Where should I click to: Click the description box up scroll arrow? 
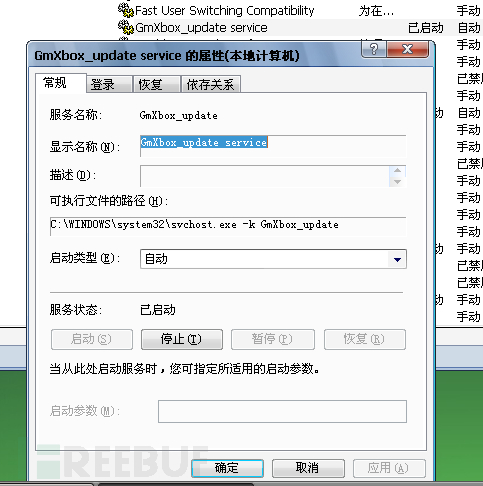[x=397, y=170]
